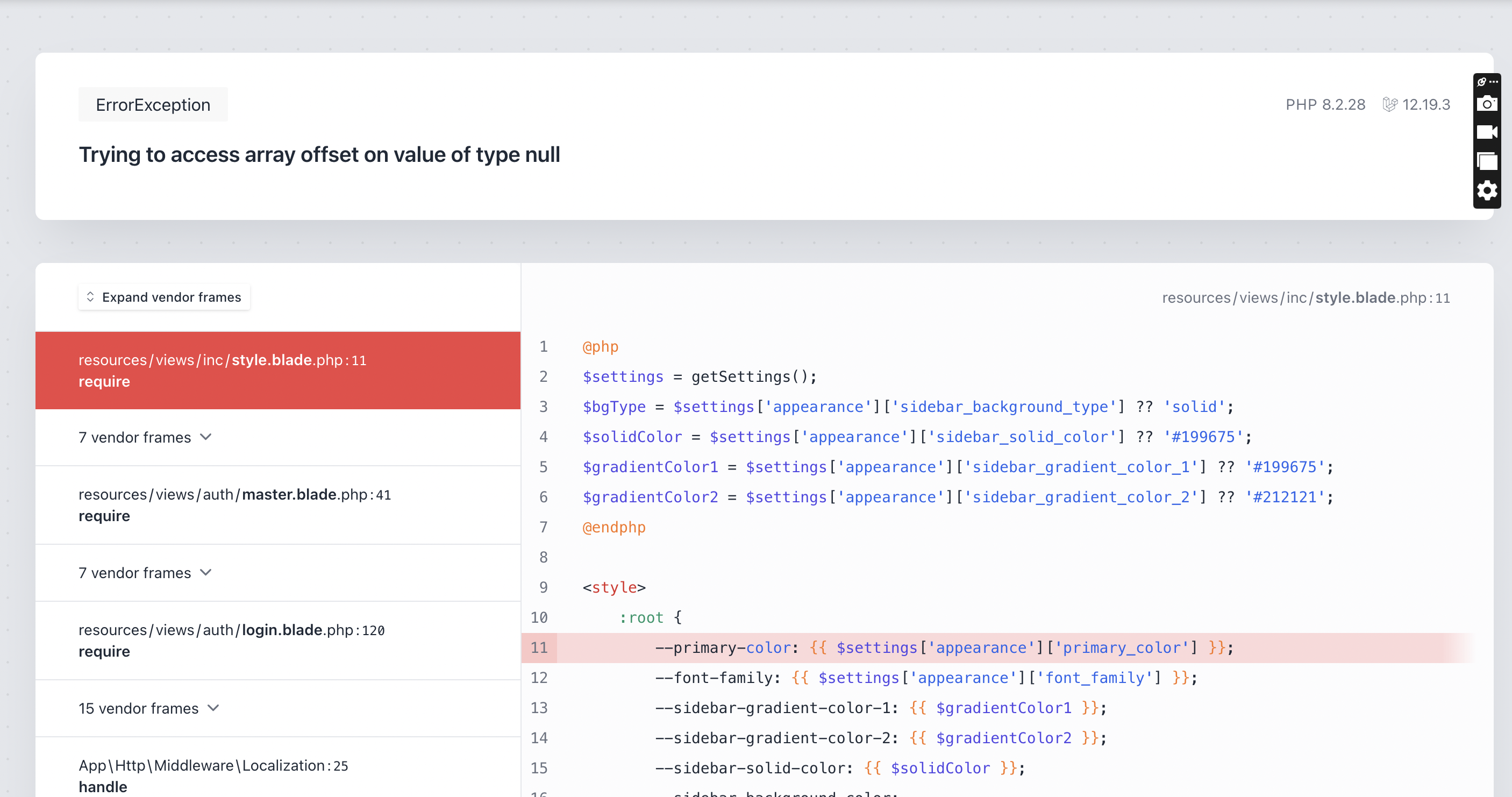Screen dimensions: 1512x797
Task: Click the @endphp directive on line 7
Action: tap(614, 527)
